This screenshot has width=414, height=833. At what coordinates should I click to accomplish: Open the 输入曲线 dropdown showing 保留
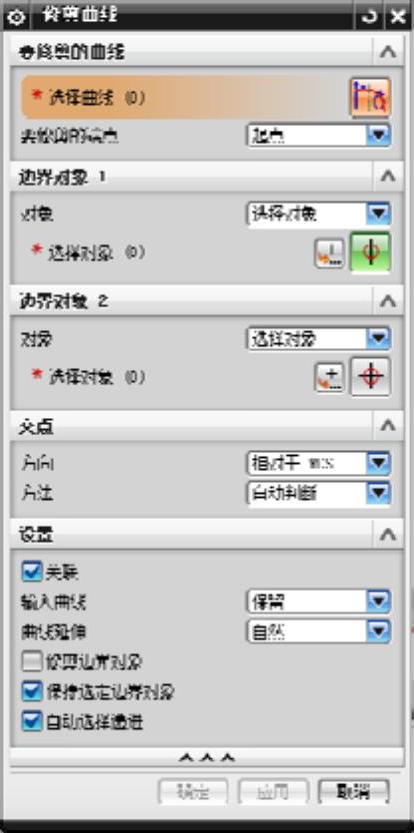(319, 601)
